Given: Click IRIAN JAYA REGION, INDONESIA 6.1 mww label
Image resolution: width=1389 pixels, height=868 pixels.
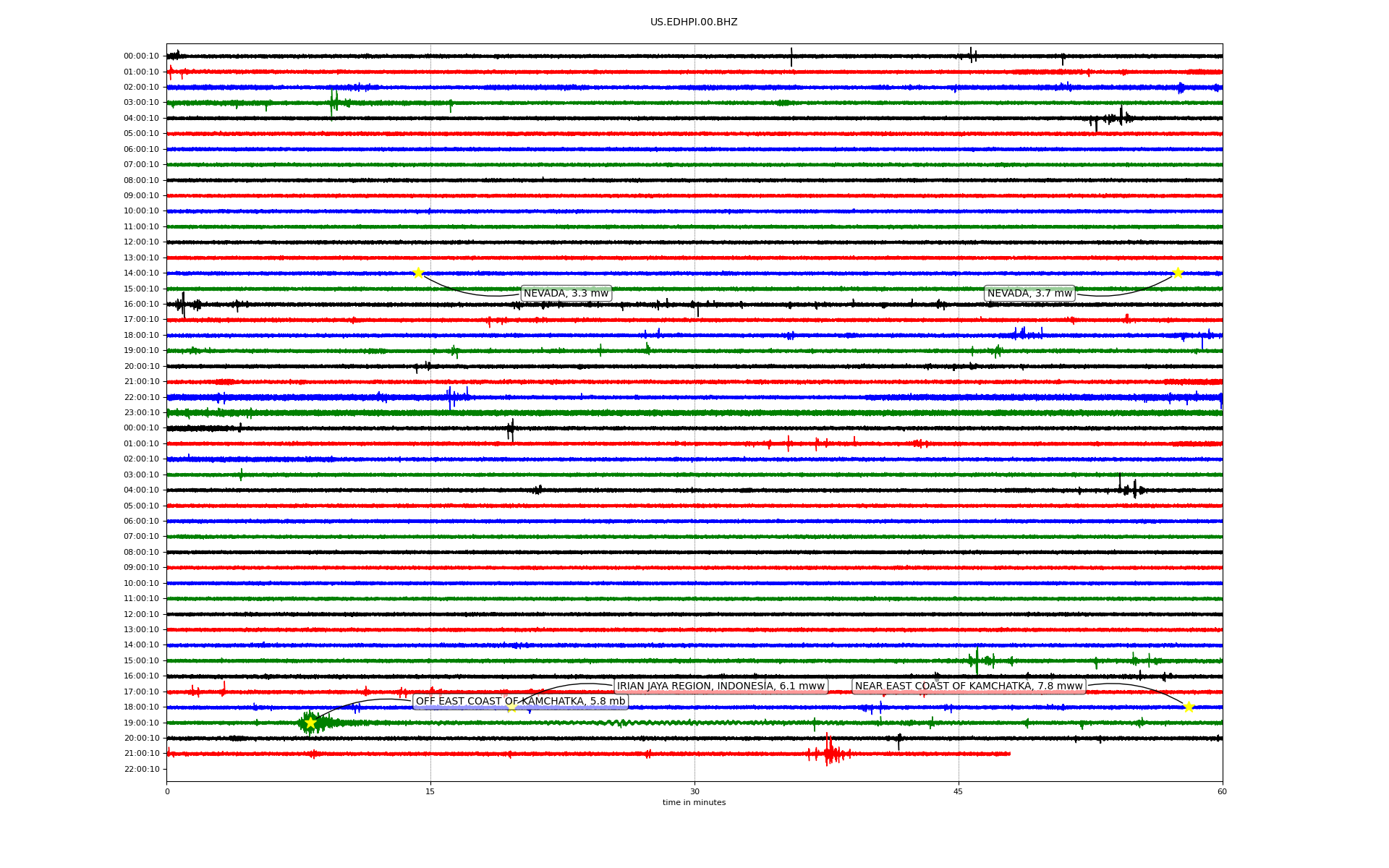Looking at the screenshot, I should tap(721, 686).
